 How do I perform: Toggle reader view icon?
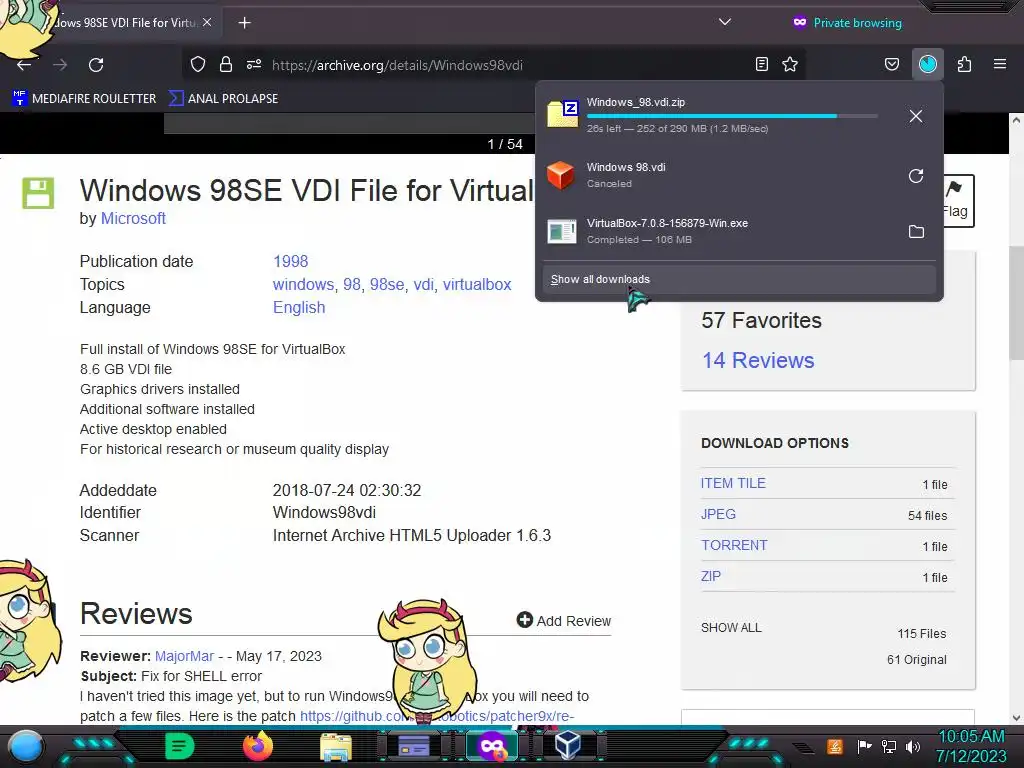coord(761,64)
